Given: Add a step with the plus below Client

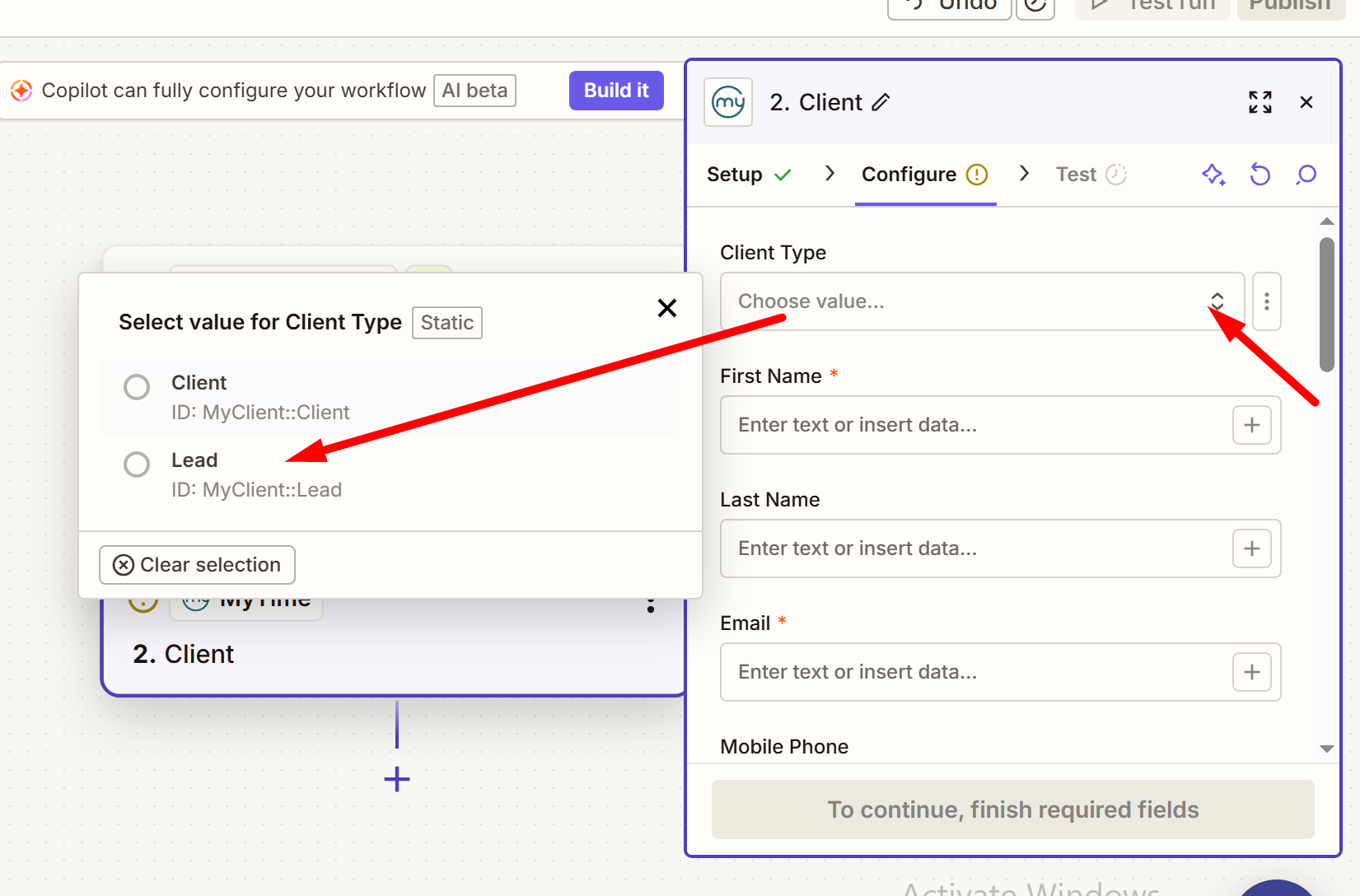Looking at the screenshot, I should 397,779.
